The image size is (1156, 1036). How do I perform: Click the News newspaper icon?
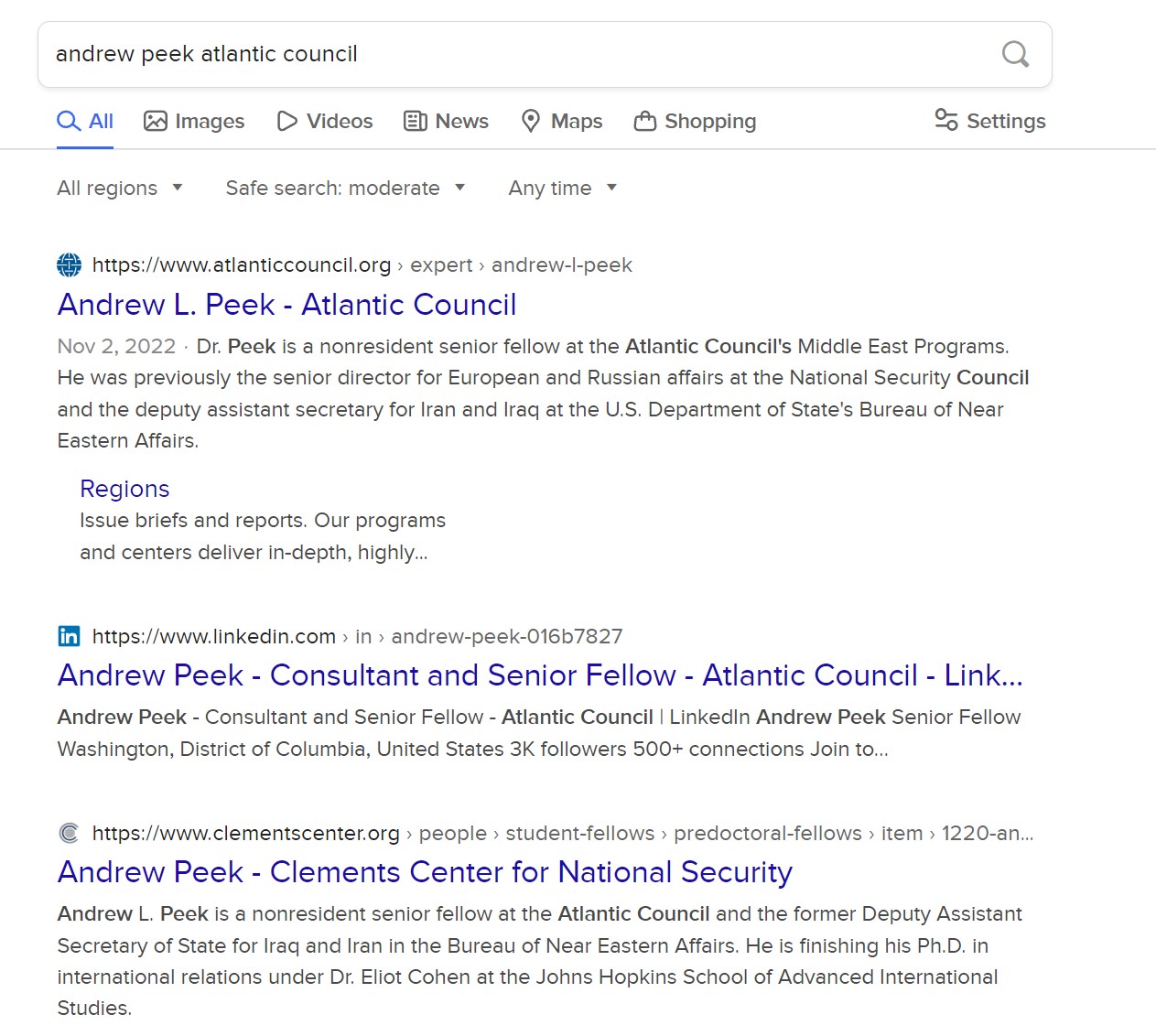(416, 121)
